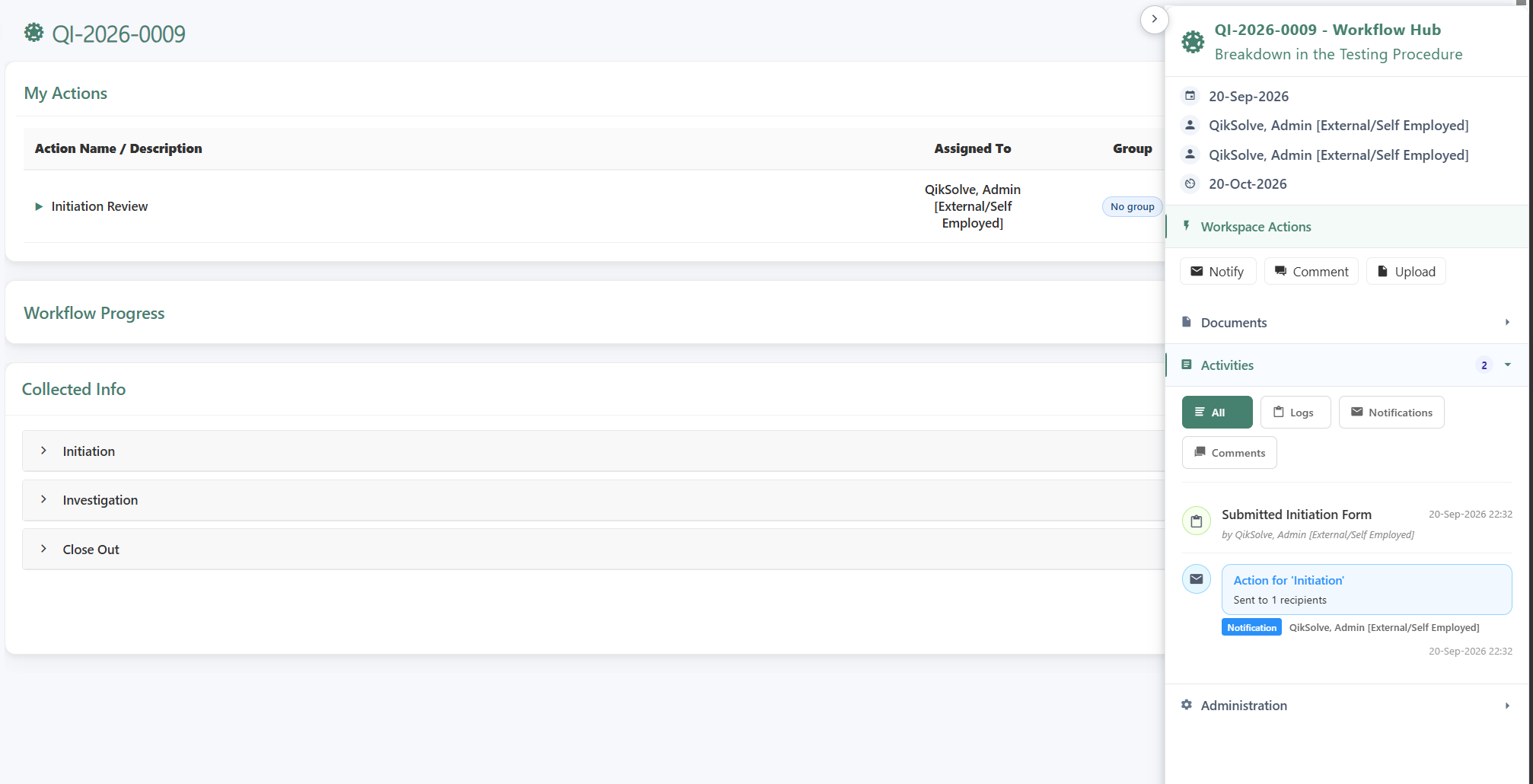Click the document icon beside Documents
Viewport: 1533px width, 784px height.
[x=1186, y=322]
